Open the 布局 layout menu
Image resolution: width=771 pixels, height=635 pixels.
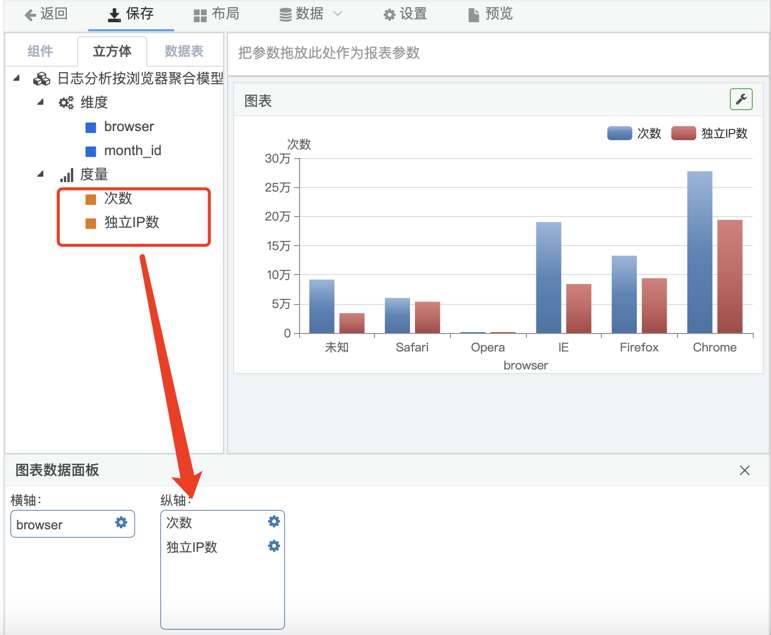[216, 14]
